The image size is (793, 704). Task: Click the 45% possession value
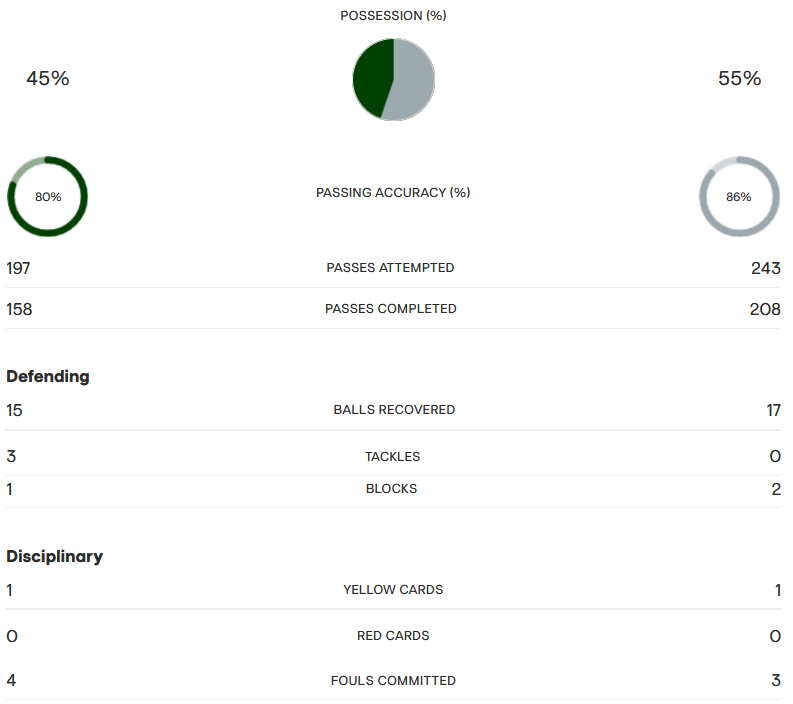point(48,78)
